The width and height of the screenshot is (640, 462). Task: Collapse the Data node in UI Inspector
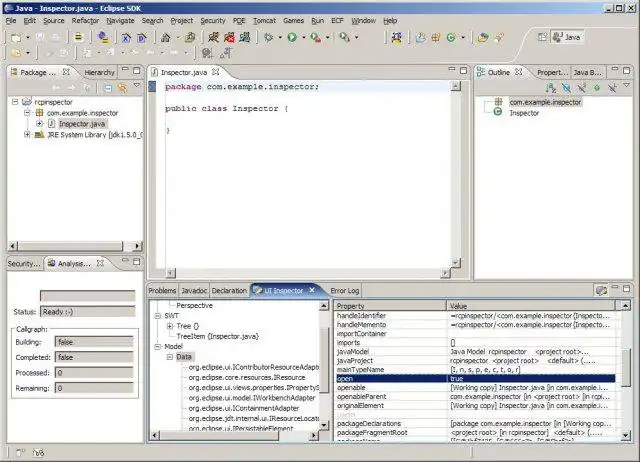pos(170,357)
